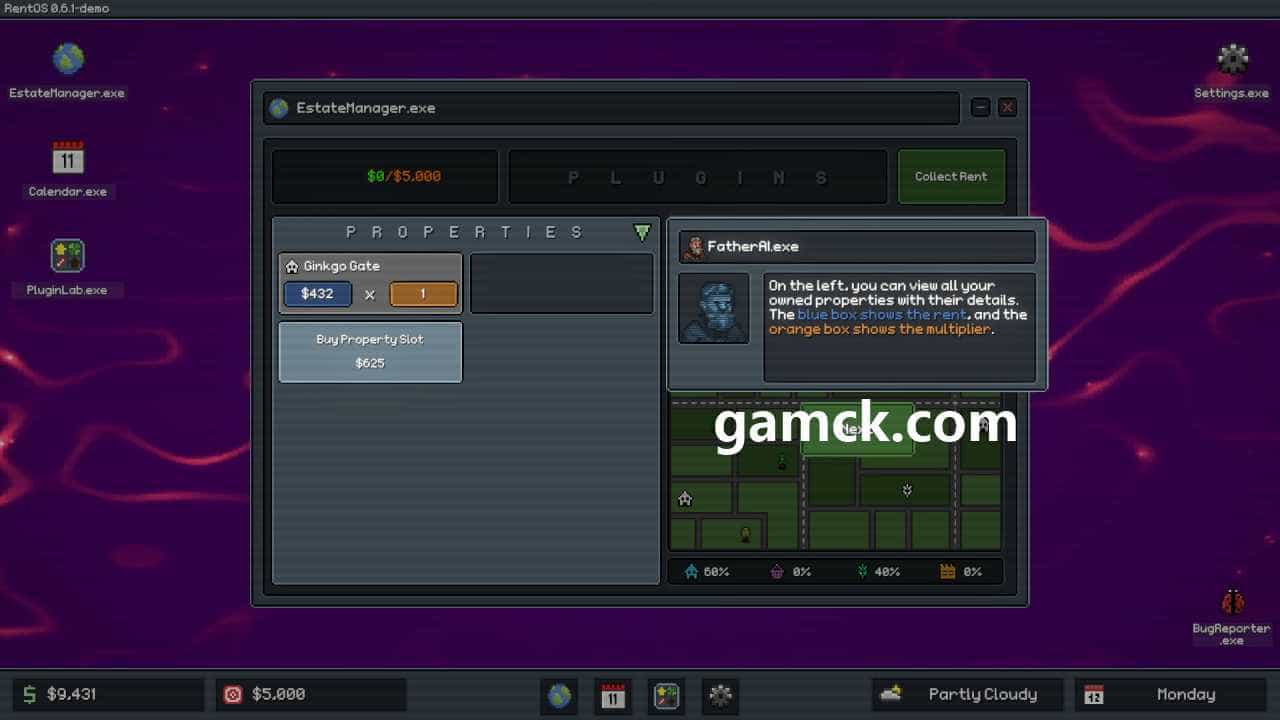Launch Calendar.exe from the desktop
The image size is (1280, 720).
[x=68, y=158]
